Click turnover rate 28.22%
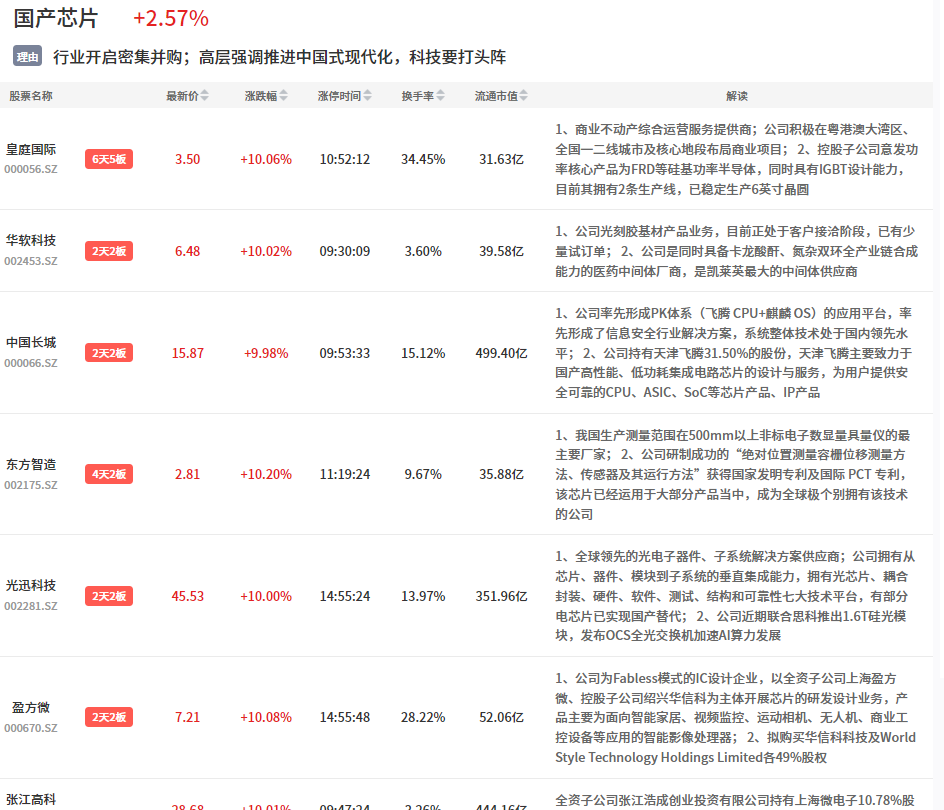This screenshot has width=944, height=810. 423,717
